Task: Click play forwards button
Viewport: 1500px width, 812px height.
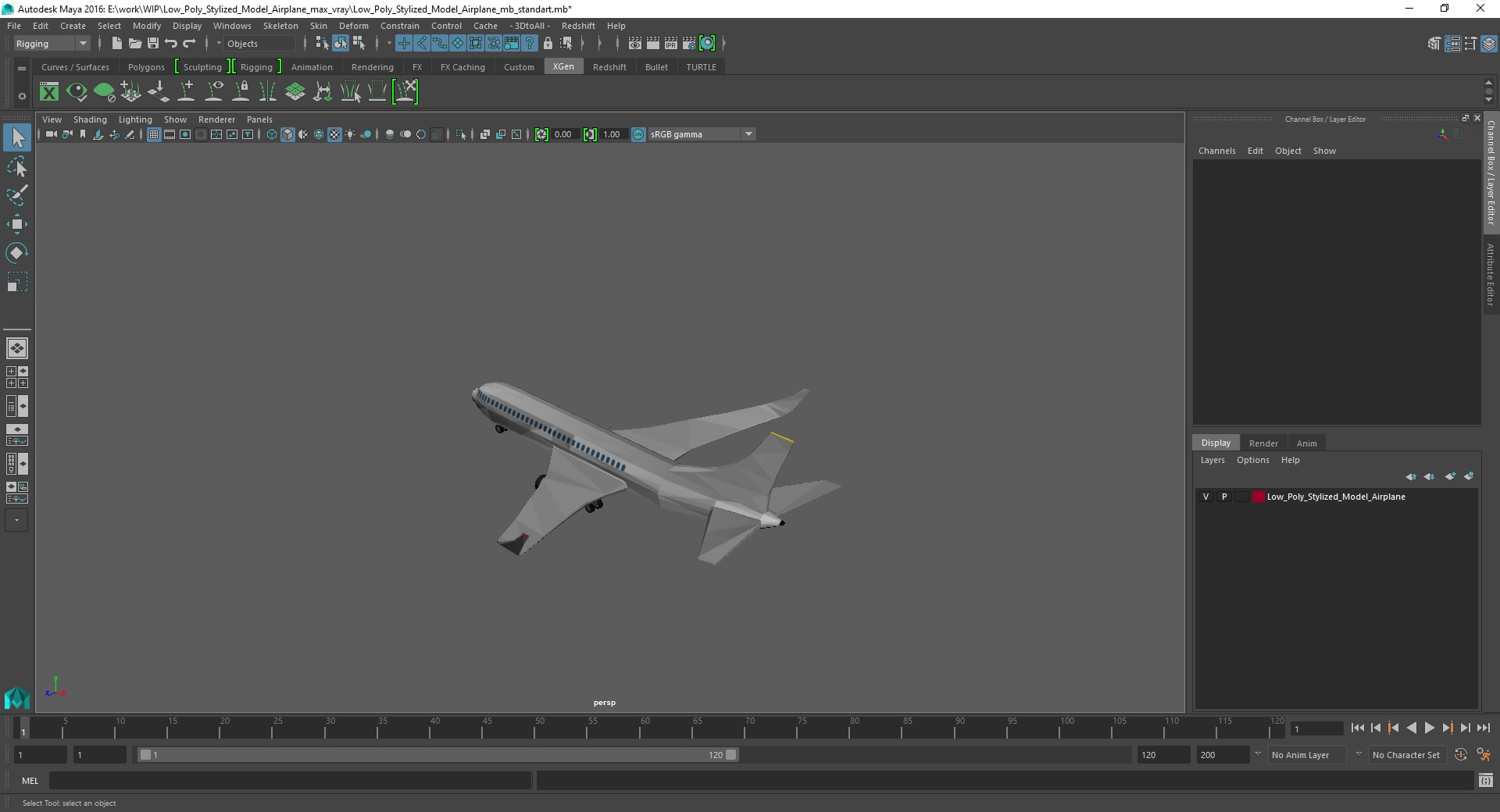Action: tap(1429, 728)
